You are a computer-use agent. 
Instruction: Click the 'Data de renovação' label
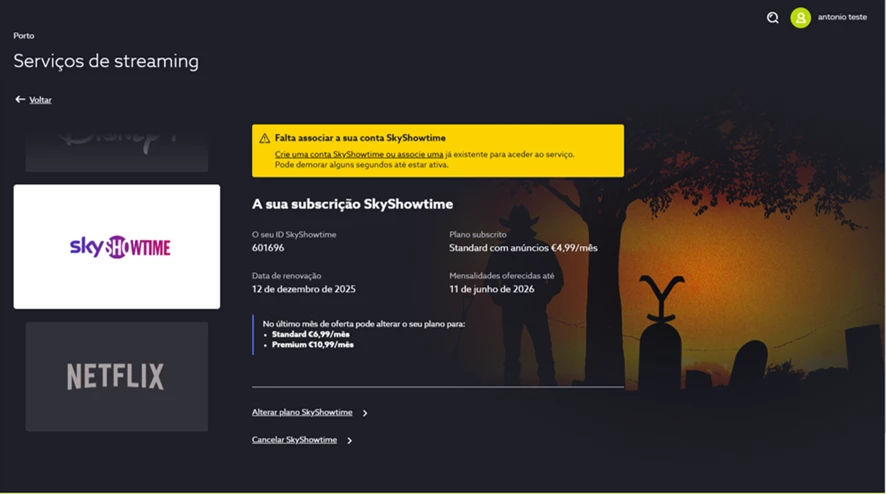pos(286,276)
